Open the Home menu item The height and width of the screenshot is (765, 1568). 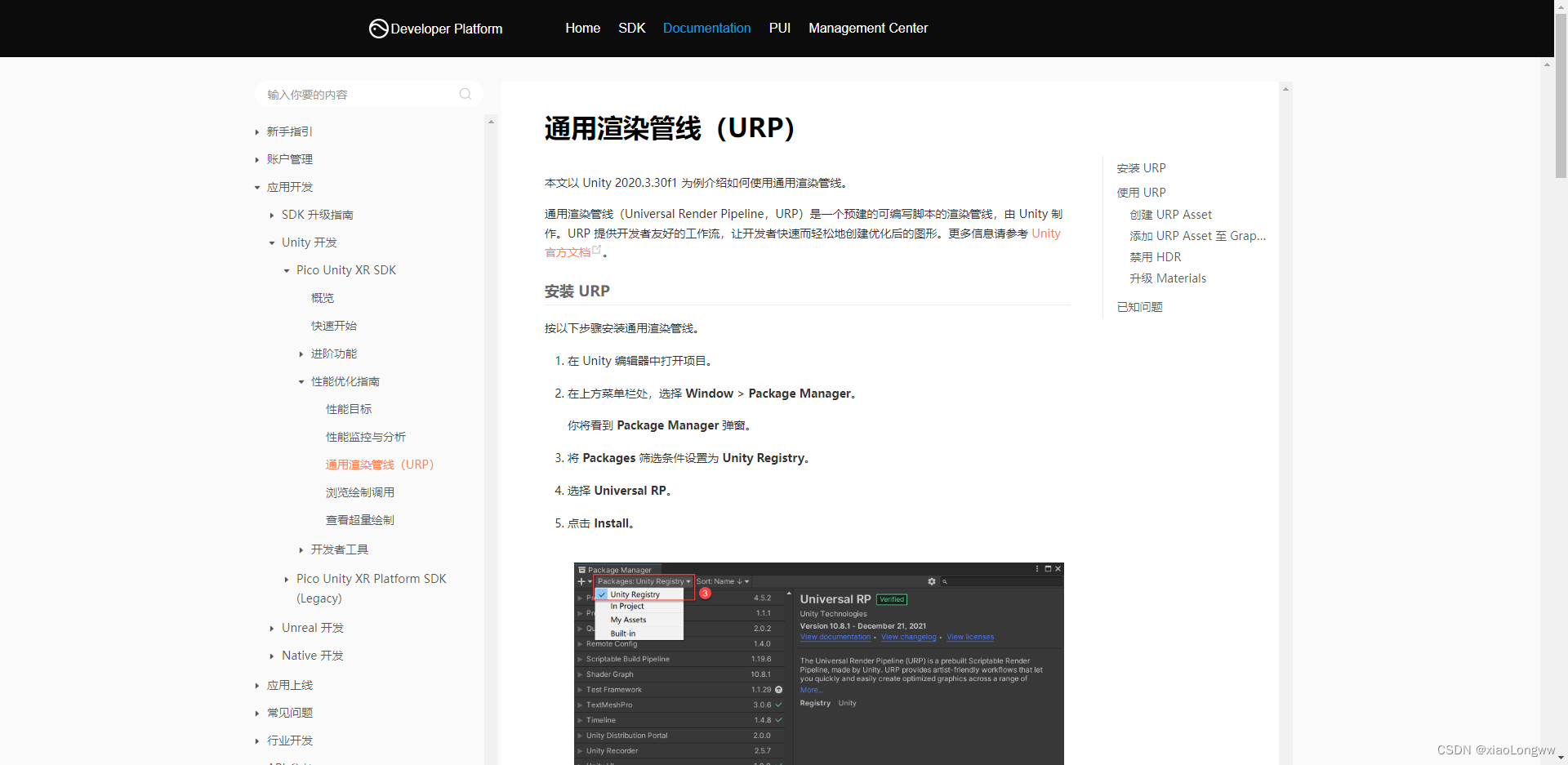click(582, 28)
